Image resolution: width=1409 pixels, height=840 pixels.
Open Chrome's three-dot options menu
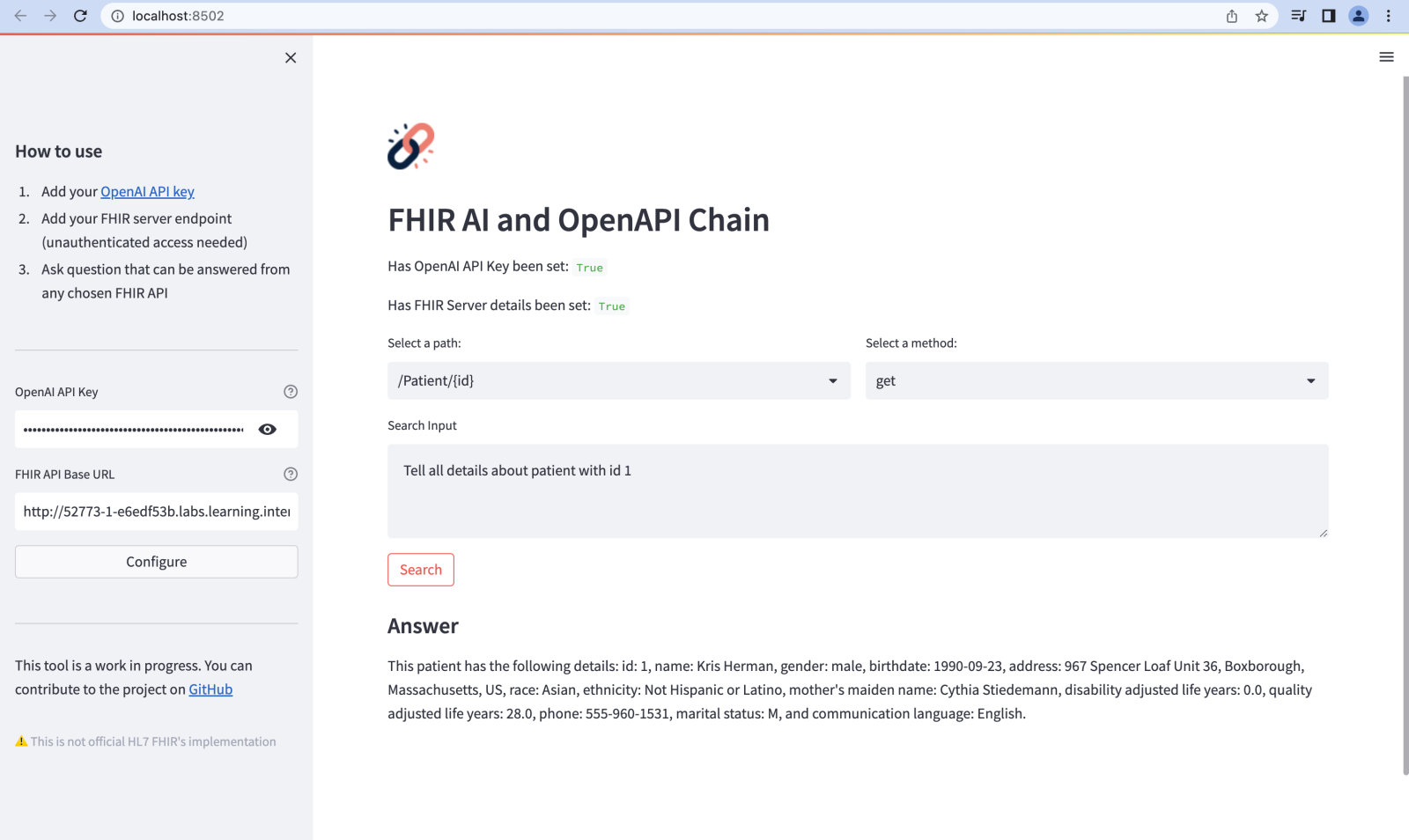tap(1388, 16)
